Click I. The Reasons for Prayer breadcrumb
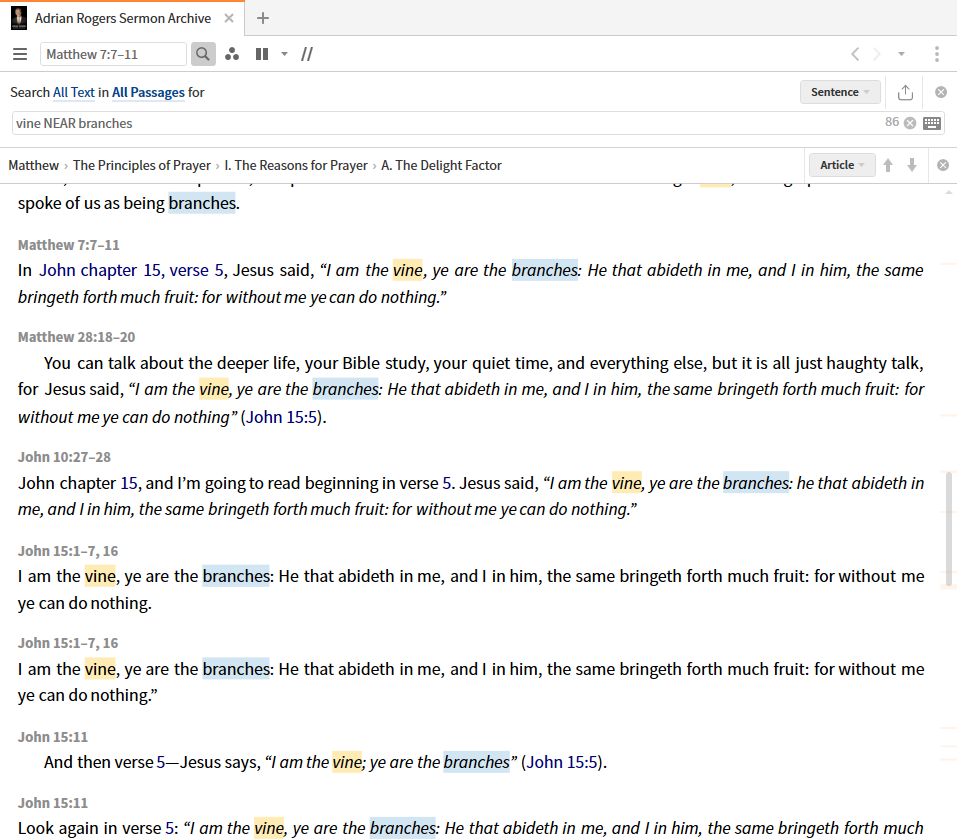 point(296,165)
